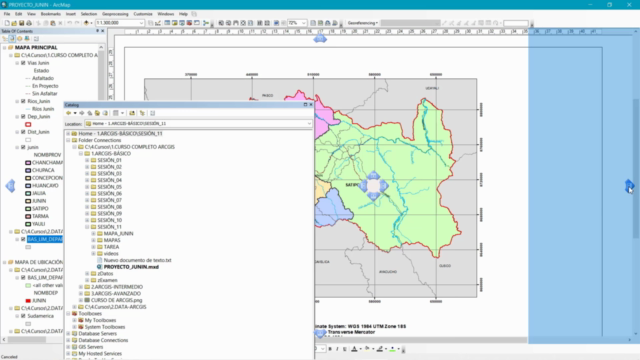Open the Search window toolbar icon
Screen dimensions: 640x360
tap(182, 23)
